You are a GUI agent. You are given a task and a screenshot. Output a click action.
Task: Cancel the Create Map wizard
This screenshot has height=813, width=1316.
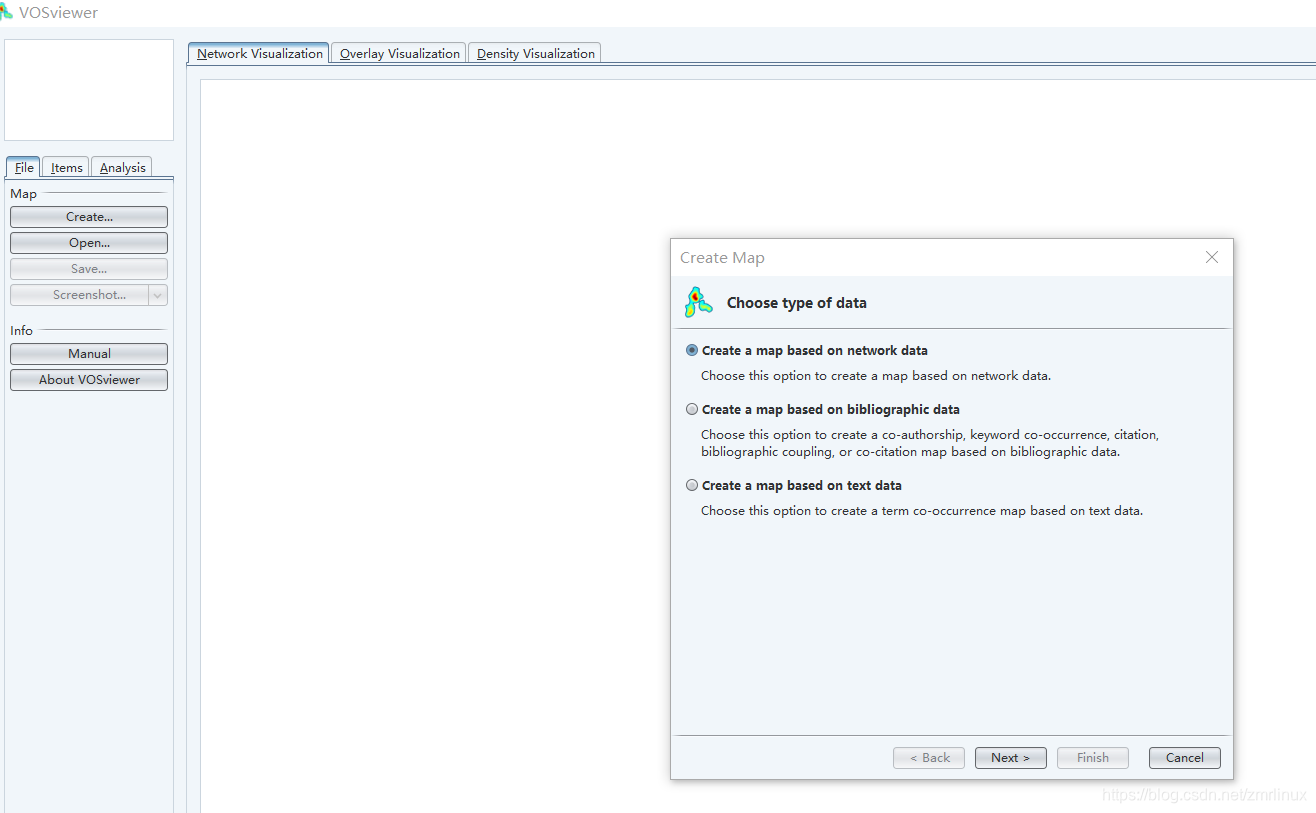(x=1184, y=758)
